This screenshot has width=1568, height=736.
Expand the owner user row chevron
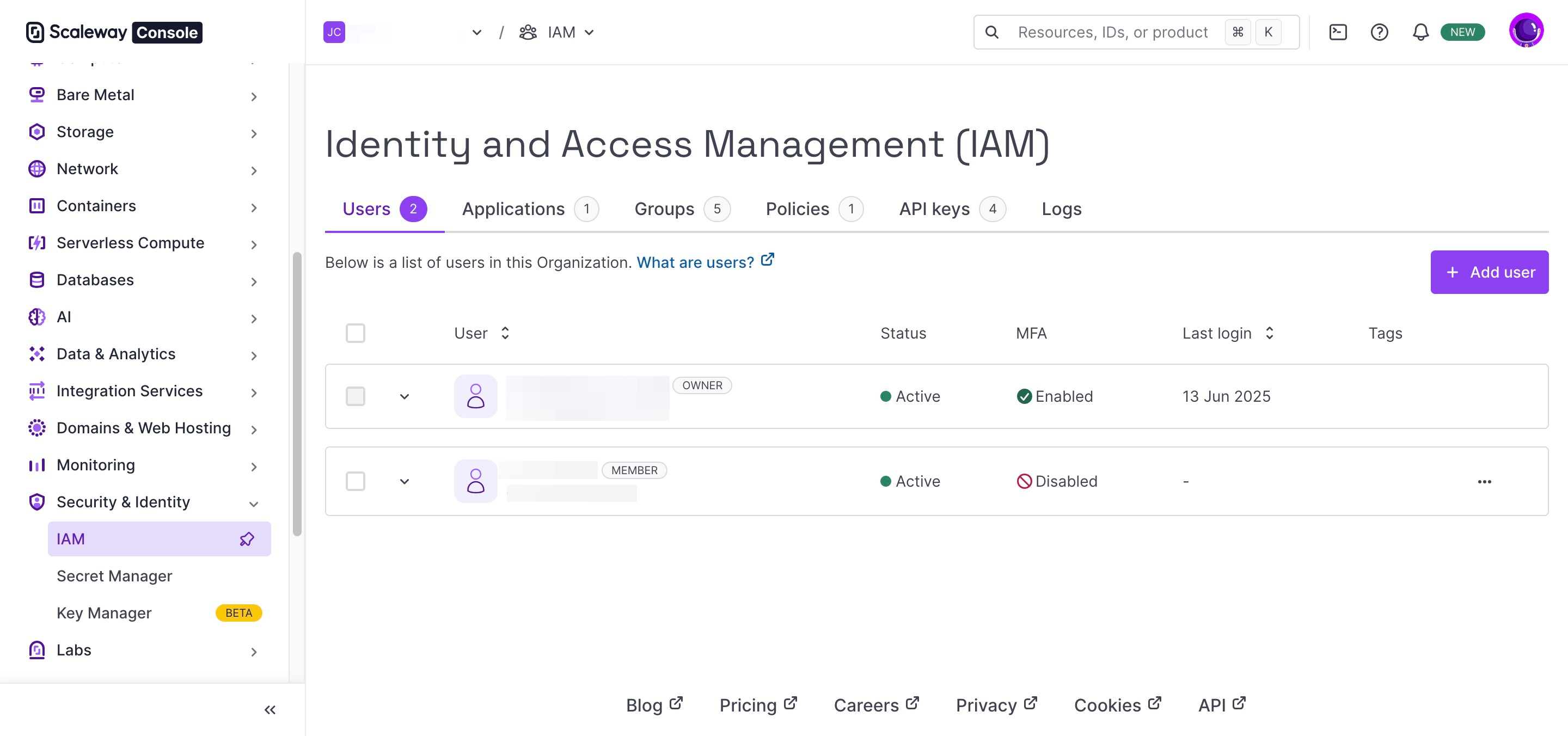pyautogui.click(x=404, y=397)
